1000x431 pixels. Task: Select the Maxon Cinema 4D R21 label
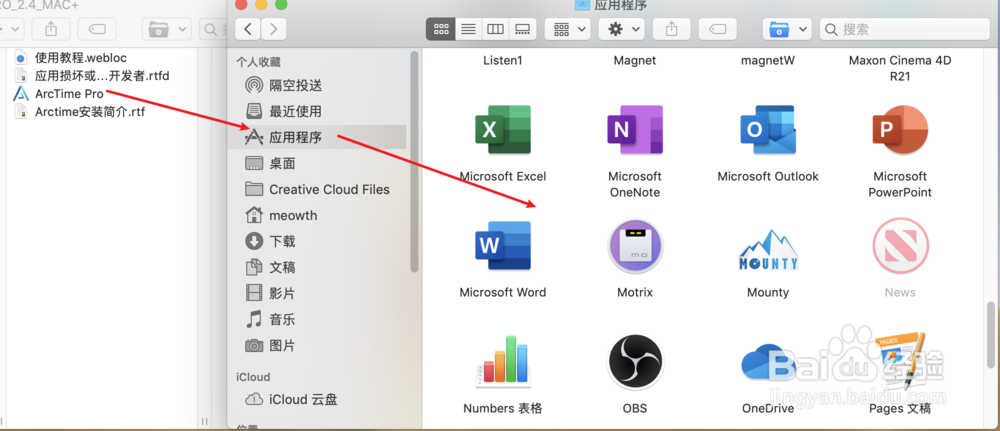pos(900,68)
